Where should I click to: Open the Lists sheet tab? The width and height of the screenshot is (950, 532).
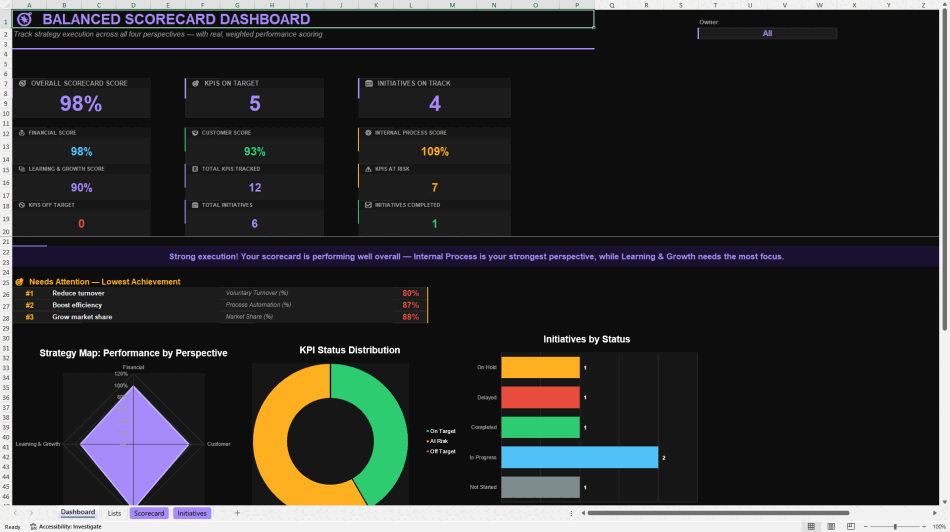(x=114, y=513)
